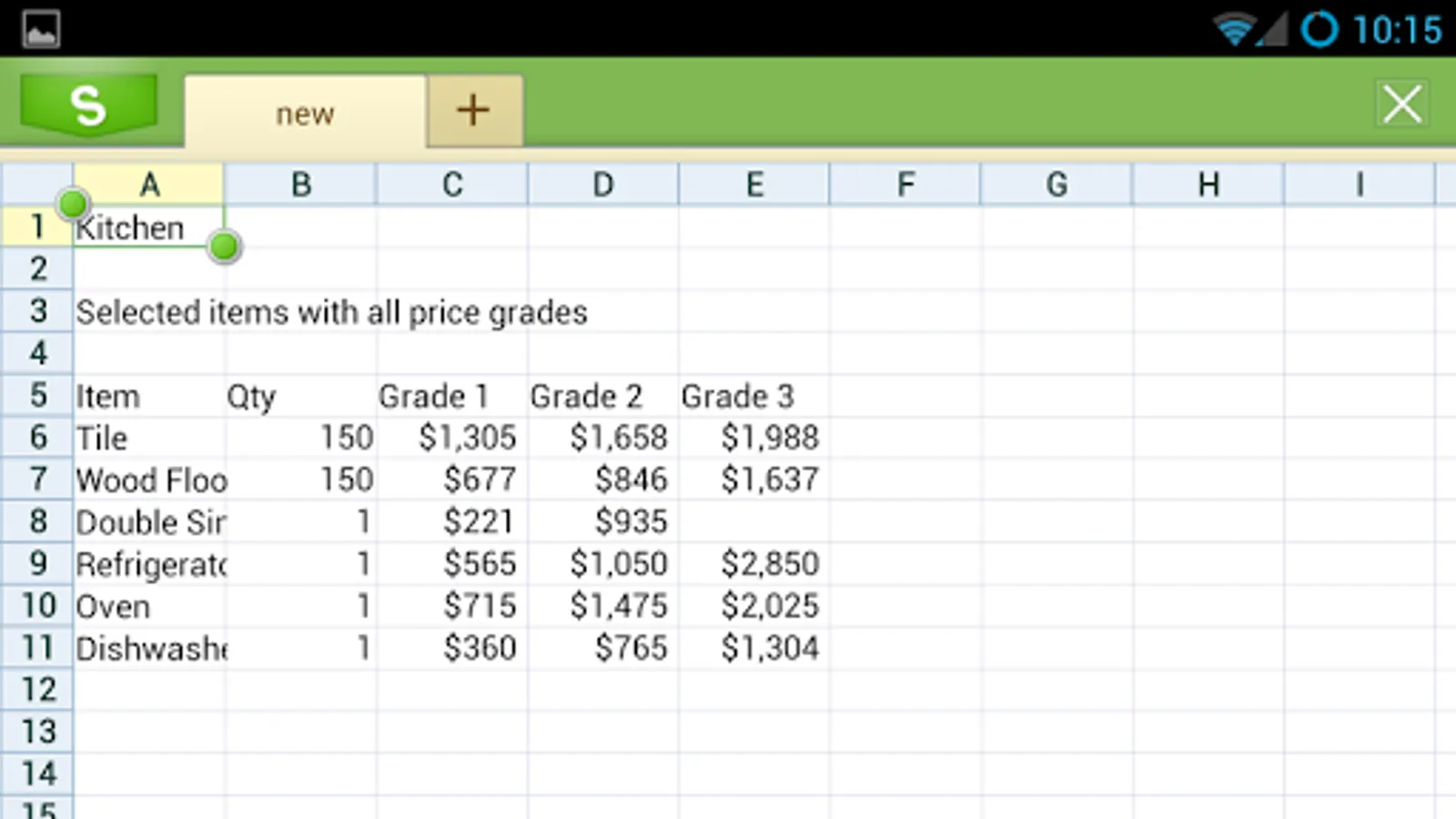Select row 14 header

coord(37,773)
